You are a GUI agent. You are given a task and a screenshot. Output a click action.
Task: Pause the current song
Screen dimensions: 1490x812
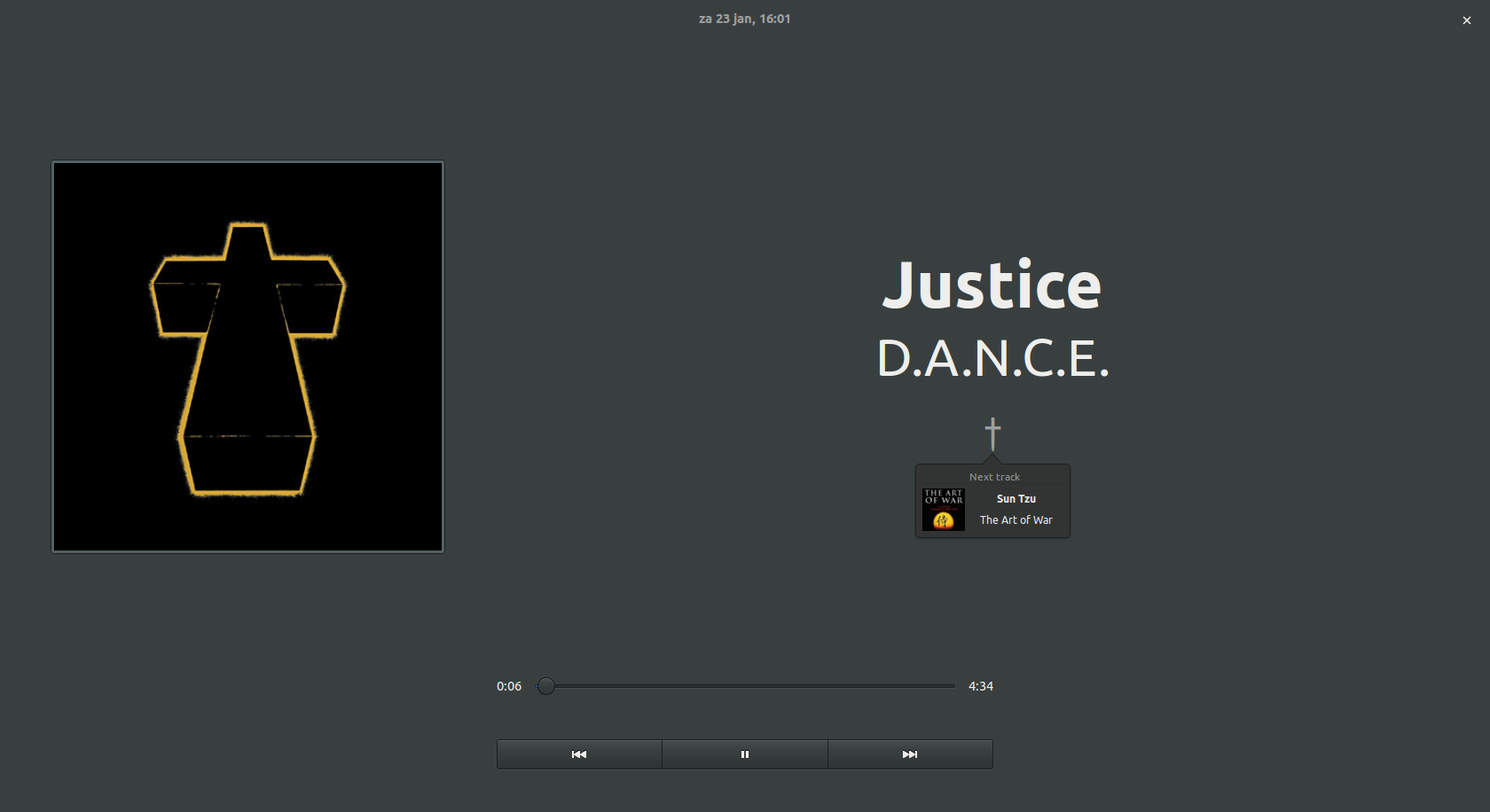pyautogui.click(x=745, y=754)
